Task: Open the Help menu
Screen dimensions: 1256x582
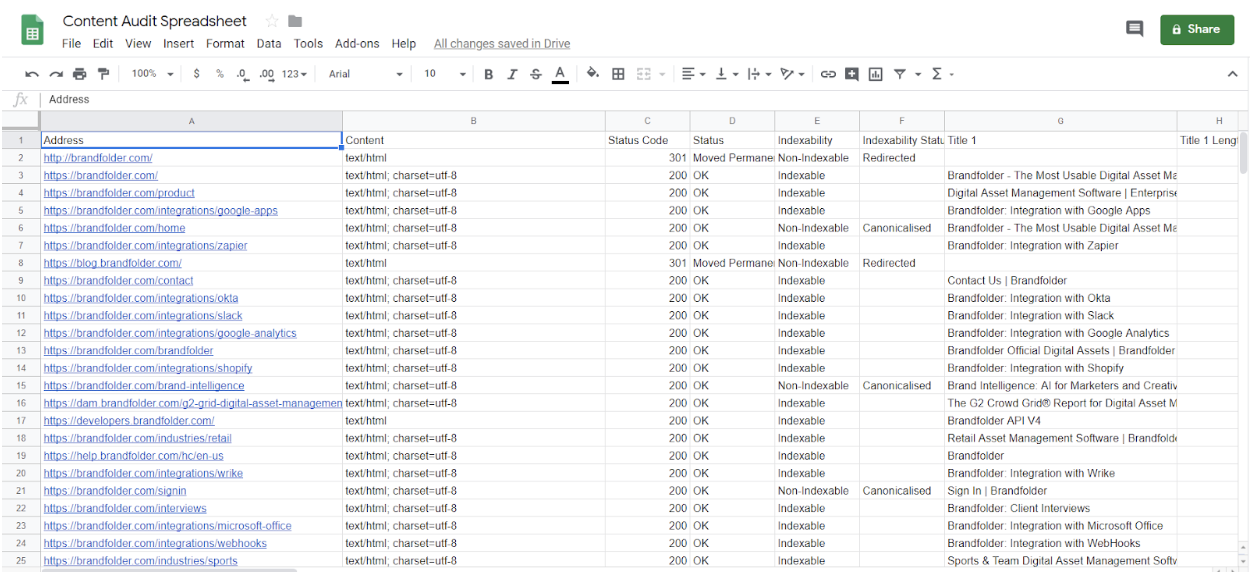Action: (404, 44)
